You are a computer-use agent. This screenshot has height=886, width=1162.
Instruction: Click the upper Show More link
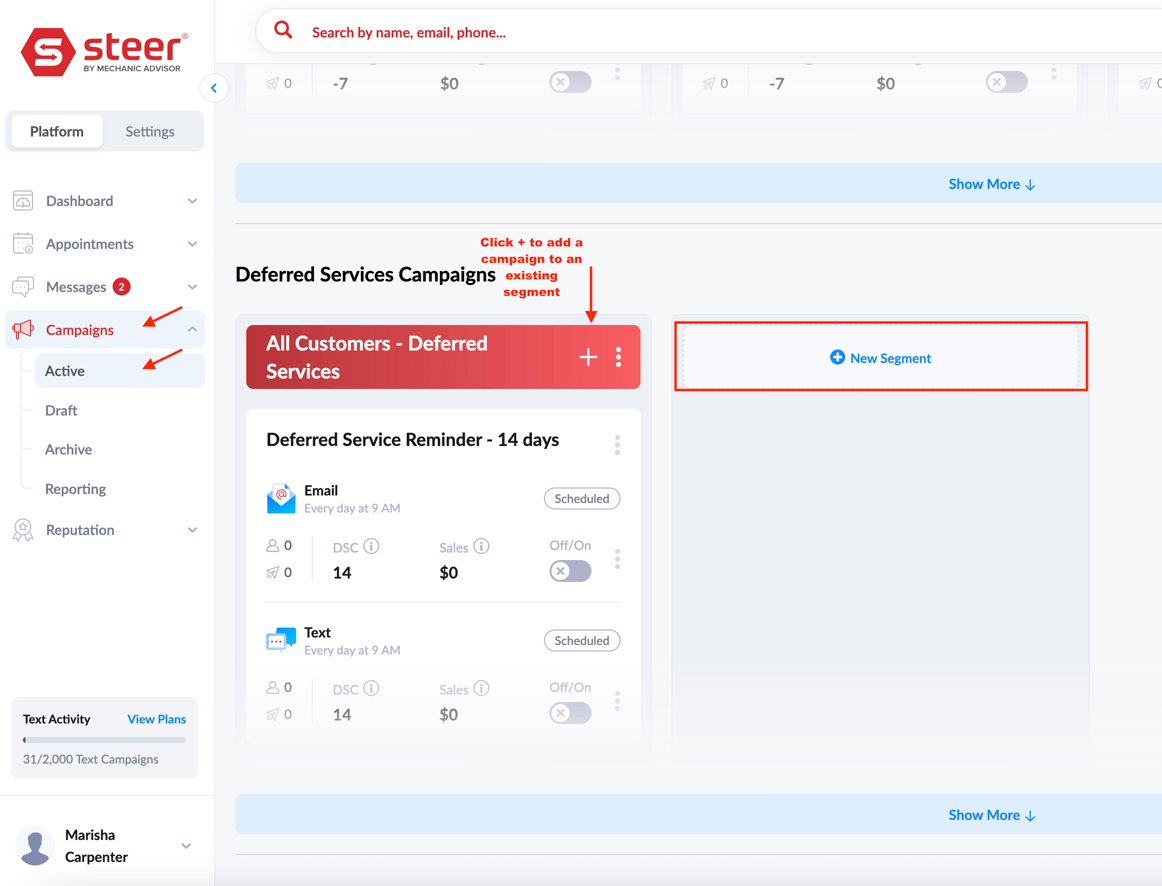992,184
